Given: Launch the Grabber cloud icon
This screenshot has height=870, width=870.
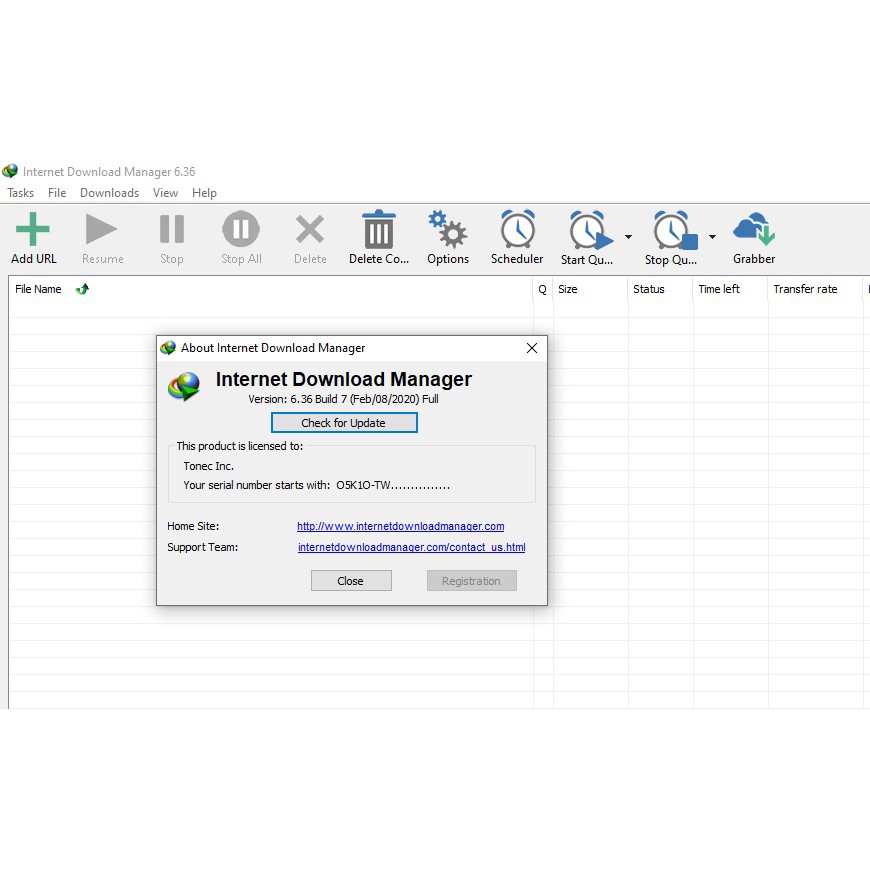Looking at the screenshot, I should point(754,230).
